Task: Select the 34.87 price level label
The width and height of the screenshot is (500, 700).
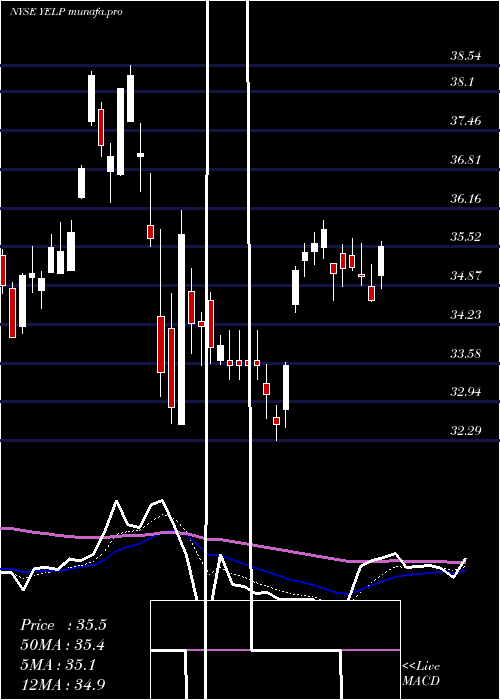Action: pyautogui.click(x=466, y=275)
